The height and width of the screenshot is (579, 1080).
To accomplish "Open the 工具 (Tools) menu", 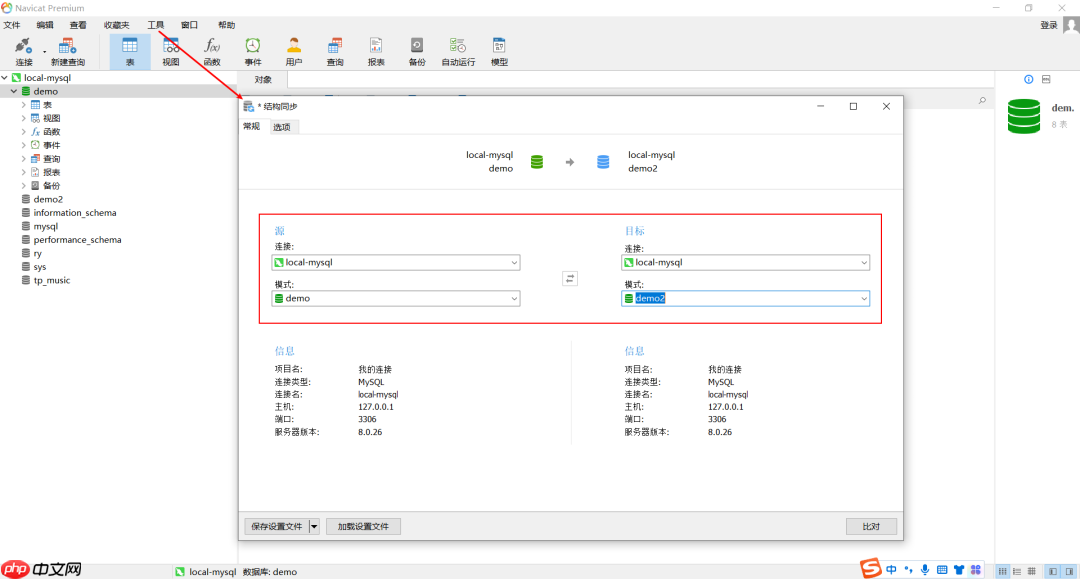I will (155, 25).
